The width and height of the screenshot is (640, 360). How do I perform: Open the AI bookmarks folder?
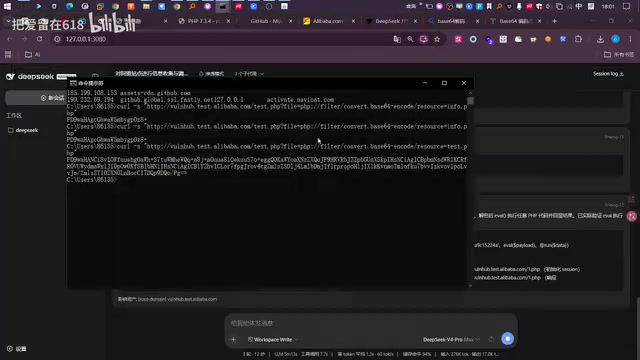pyautogui.click(x=33, y=54)
